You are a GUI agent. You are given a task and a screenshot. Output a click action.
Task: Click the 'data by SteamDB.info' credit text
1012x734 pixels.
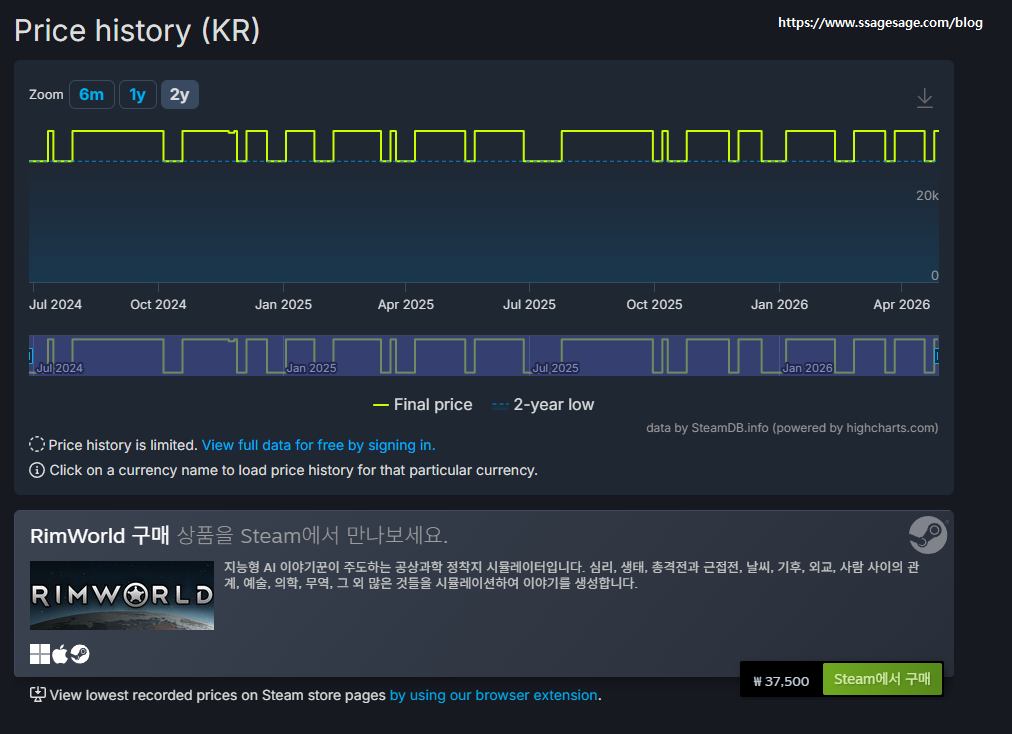coord(792,428)
